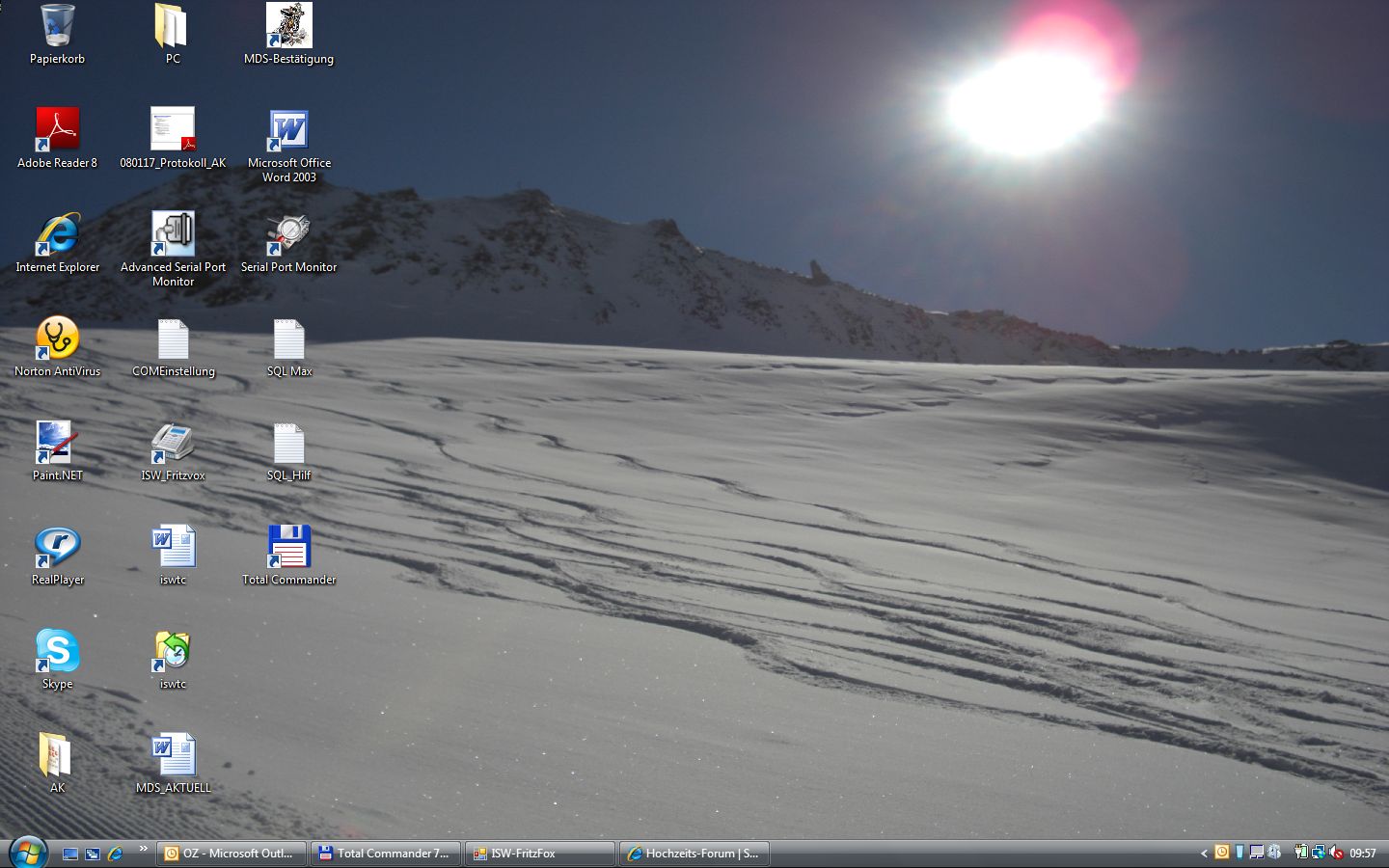Switch to OZ - Microsoft Outlook taskbar window
Viewport: 1389px width, 868px height.
point(231,854)
